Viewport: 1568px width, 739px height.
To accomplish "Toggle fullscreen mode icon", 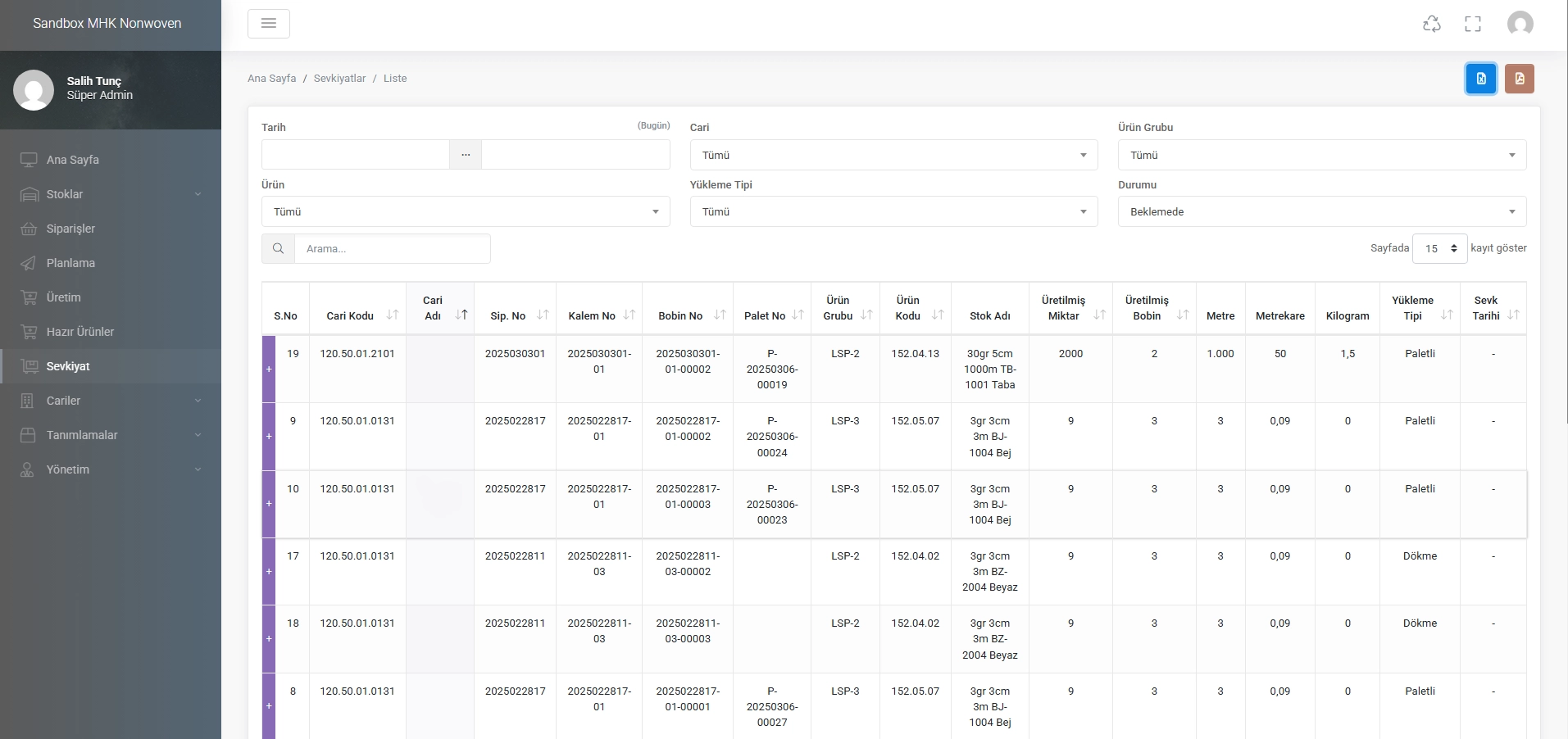I will coord(1472,24).
